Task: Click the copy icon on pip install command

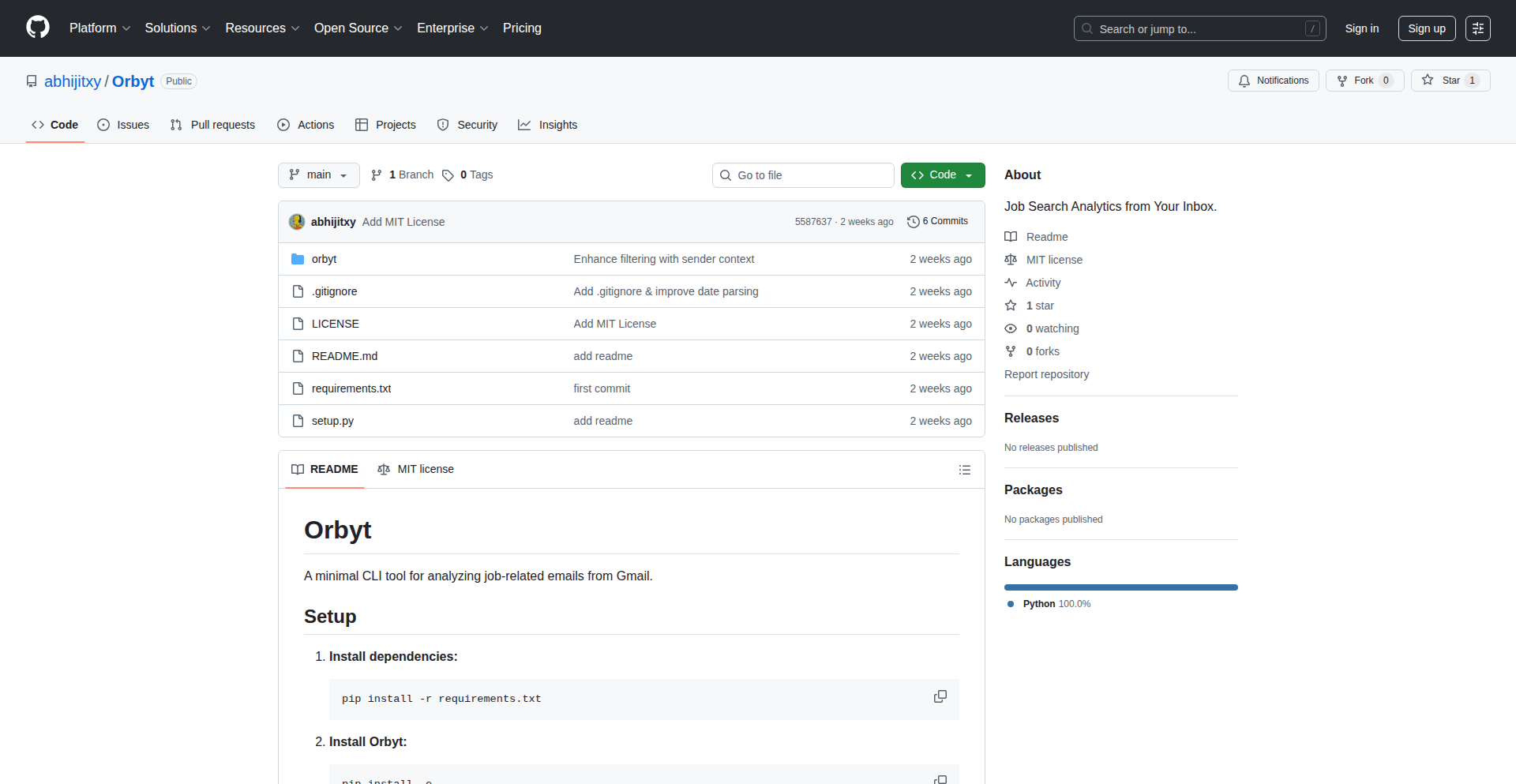Action: pyautogui.click(x=940, y=697)
